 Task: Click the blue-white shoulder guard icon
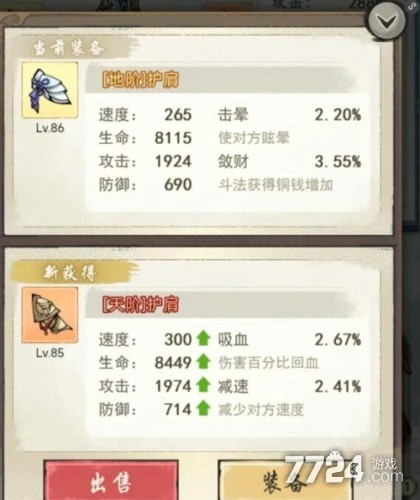pos(50,90)
